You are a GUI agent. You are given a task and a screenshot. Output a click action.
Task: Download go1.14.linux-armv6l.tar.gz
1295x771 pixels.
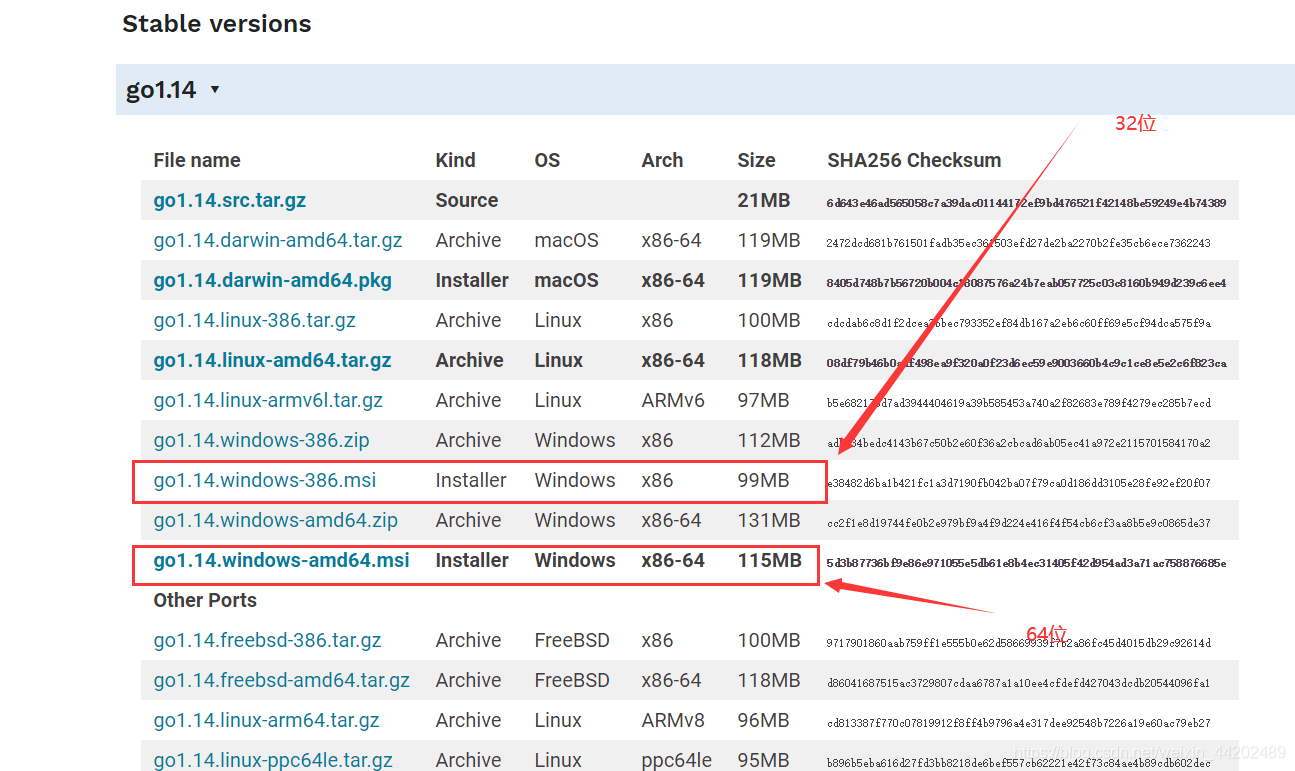268,400
